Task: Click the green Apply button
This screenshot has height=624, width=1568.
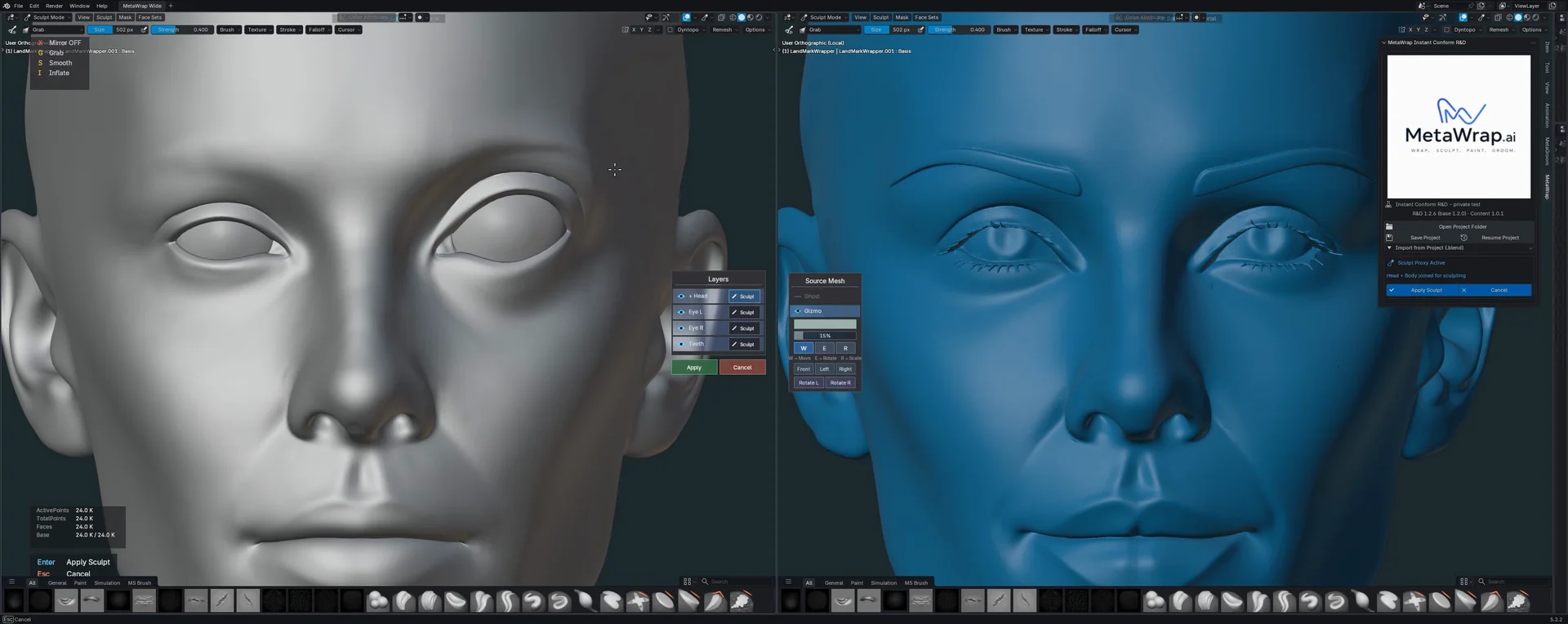Action: [694, 368]
